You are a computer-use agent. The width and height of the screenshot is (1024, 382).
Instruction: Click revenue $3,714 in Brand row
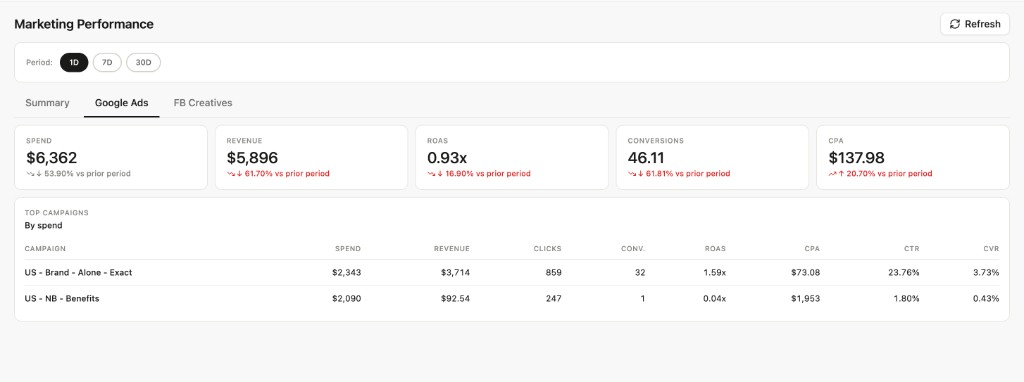click(x=455, y=272)
